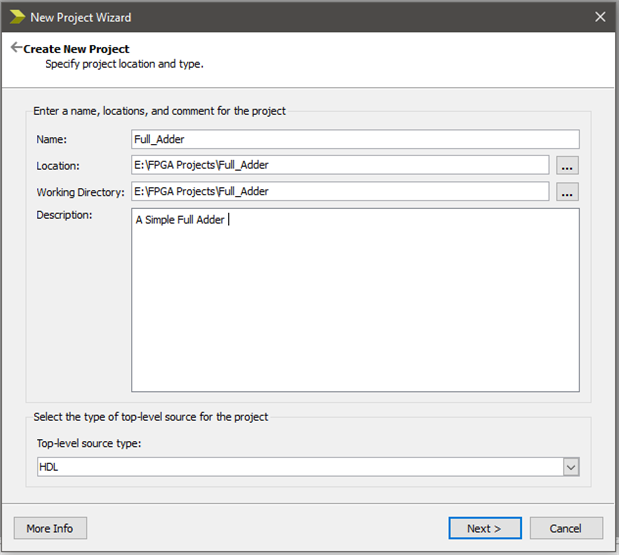Click the Description: label
Viewport: 619px width, 555px height.
(64, 215)
